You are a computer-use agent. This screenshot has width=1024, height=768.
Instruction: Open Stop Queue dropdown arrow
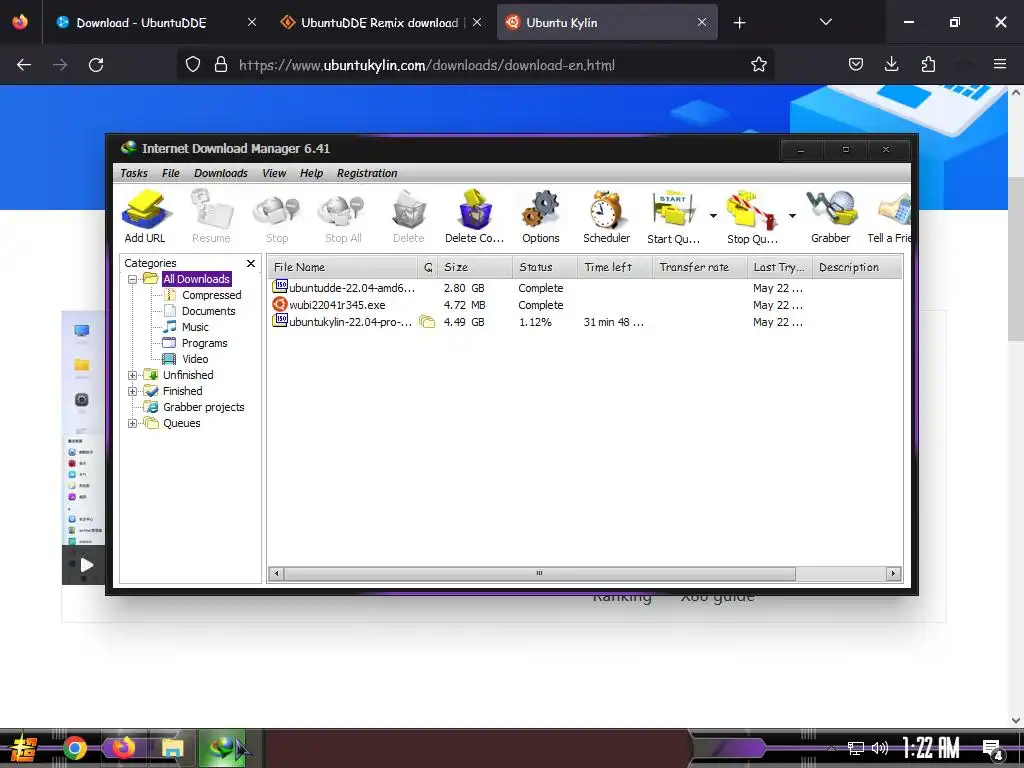click(792, 216)
